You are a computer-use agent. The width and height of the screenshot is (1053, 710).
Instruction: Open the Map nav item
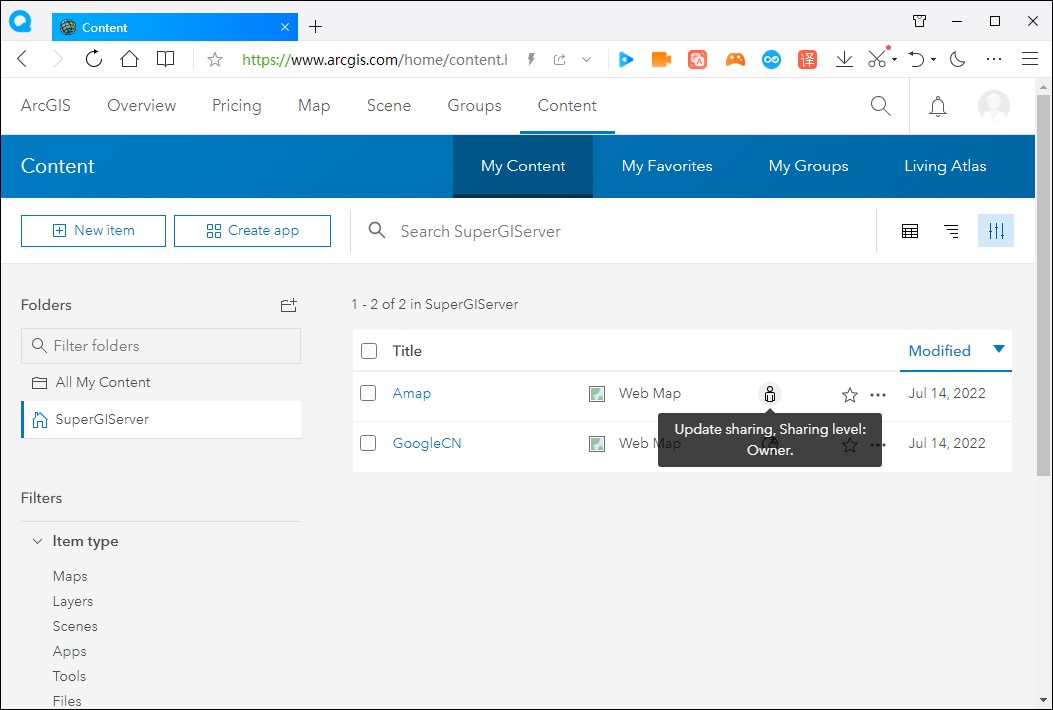[314, 105]
